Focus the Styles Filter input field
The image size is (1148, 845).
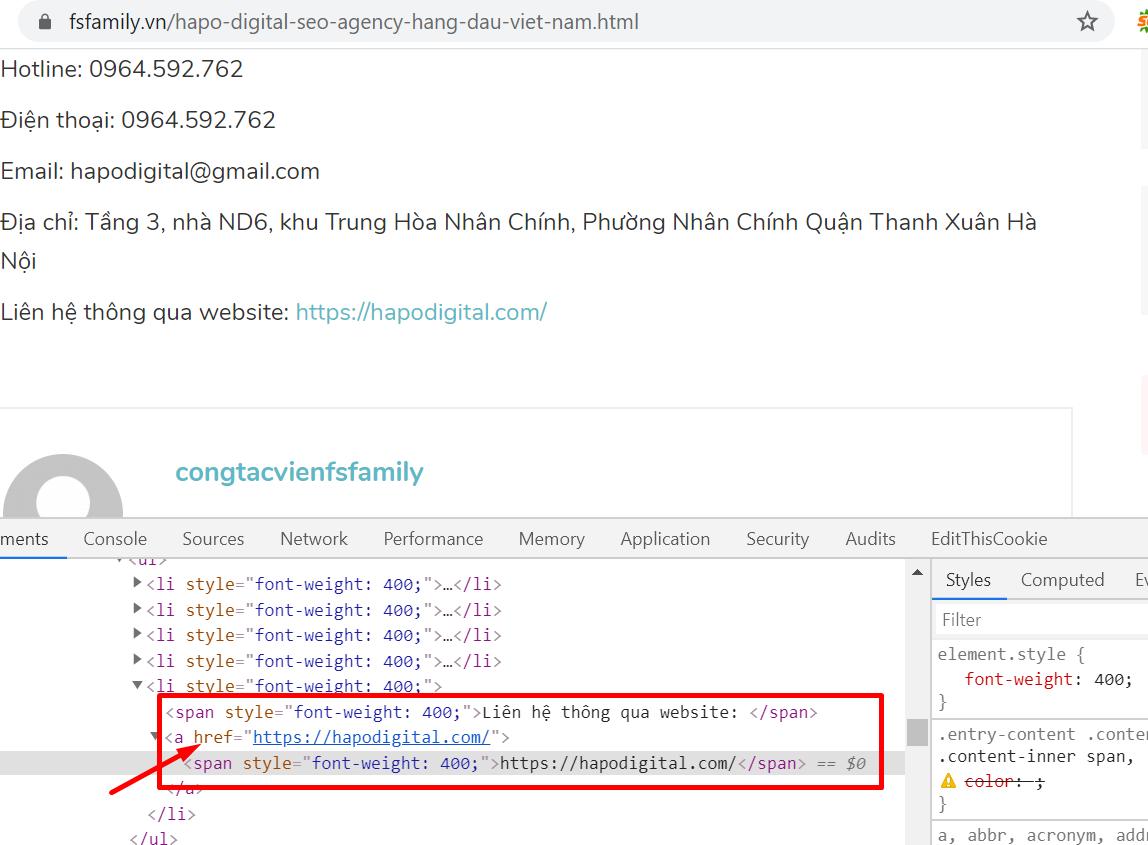click(1040, 619)
